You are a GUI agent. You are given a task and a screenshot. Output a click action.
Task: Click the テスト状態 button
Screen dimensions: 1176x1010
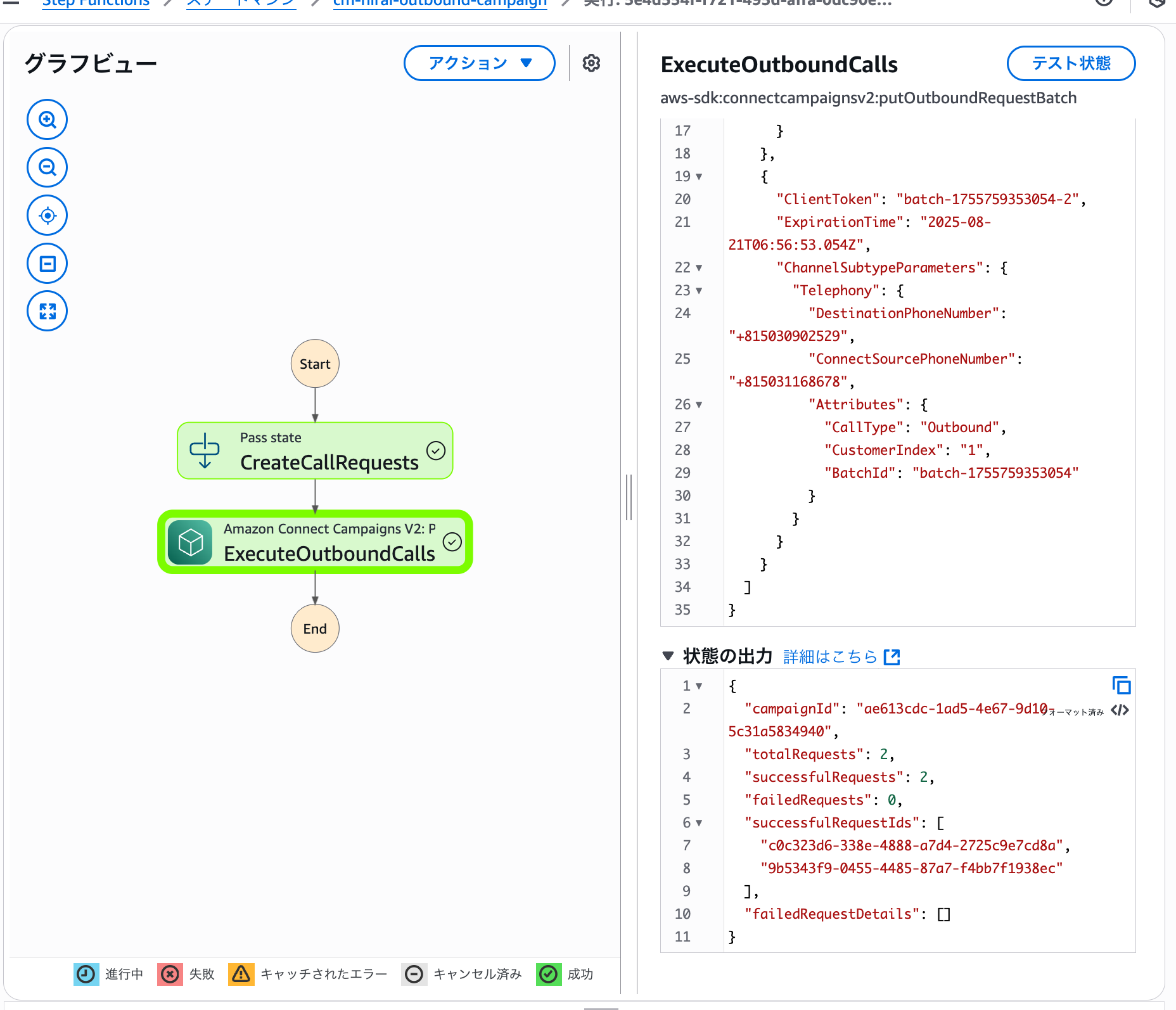[1071, 63]
